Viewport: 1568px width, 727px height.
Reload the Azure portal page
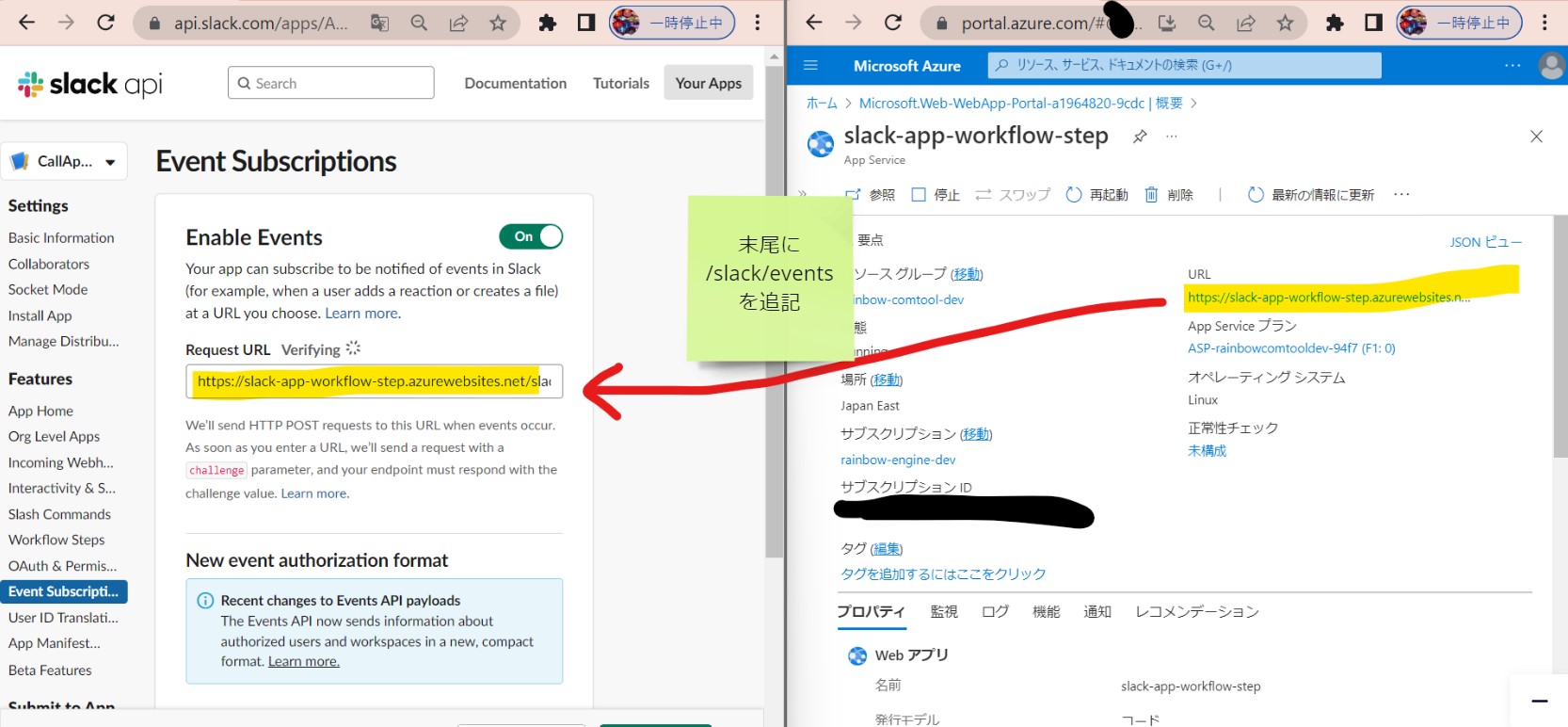click(x=893, y=23)
